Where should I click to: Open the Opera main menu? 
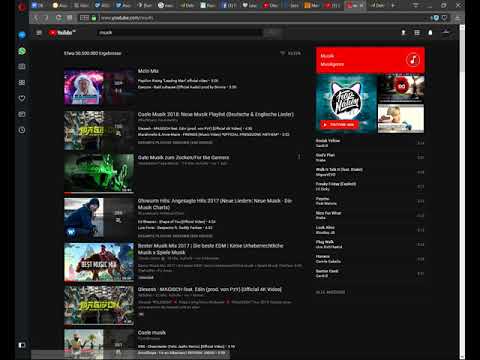(x=22, y=7)
